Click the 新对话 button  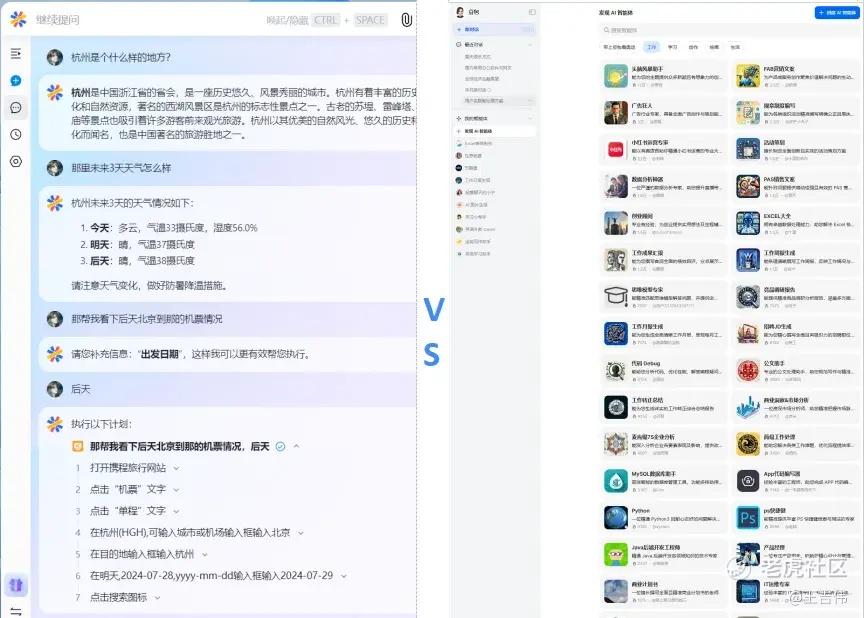point(494,29)
